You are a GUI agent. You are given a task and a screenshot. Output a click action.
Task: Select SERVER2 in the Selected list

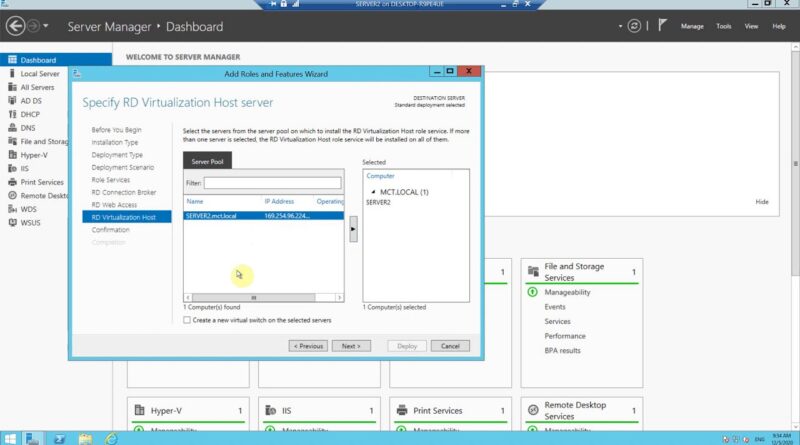[378, 203]
